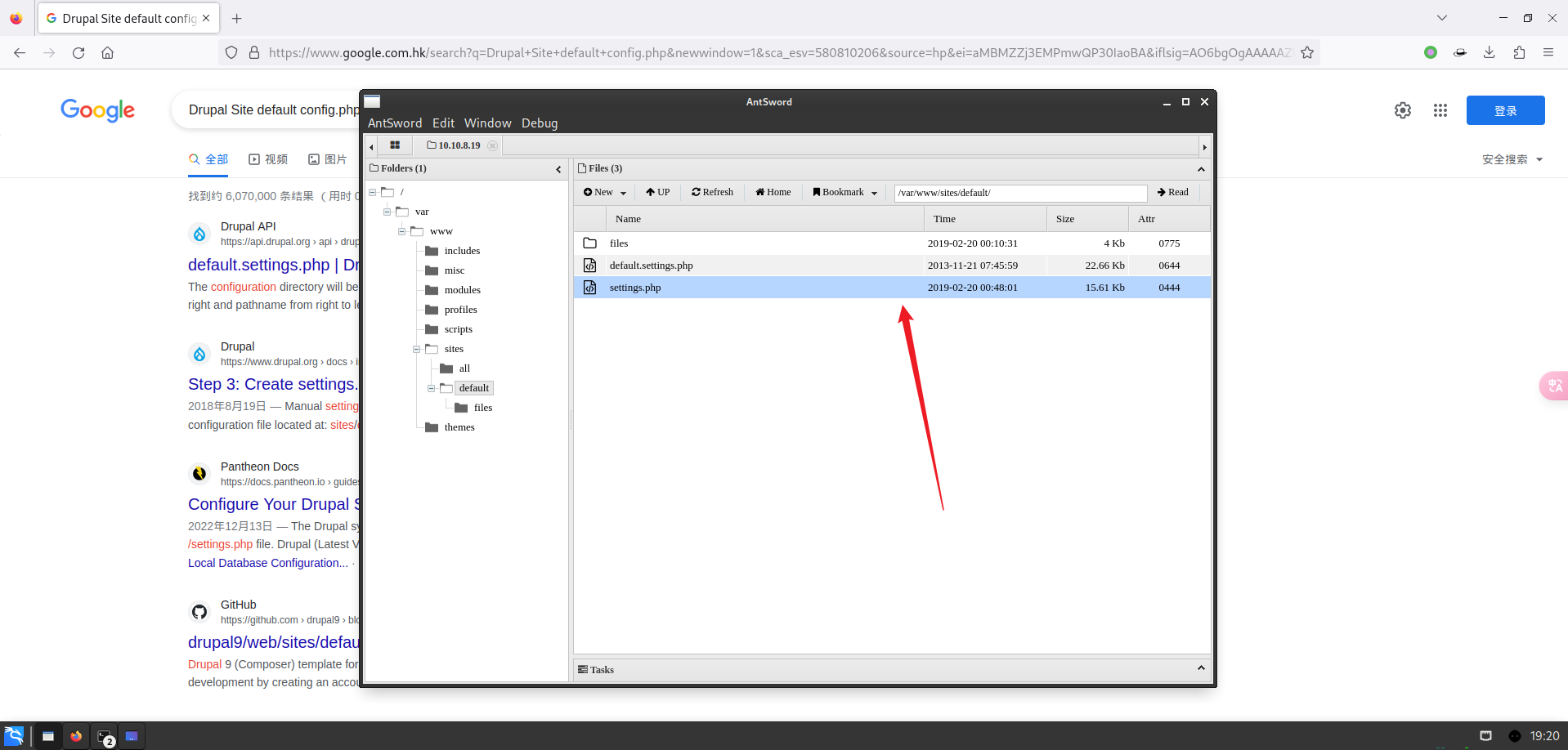The width and height of the screenshot is (1568, 750).
Task: Collapse the Files panel
Action: tap(1201, 169)
